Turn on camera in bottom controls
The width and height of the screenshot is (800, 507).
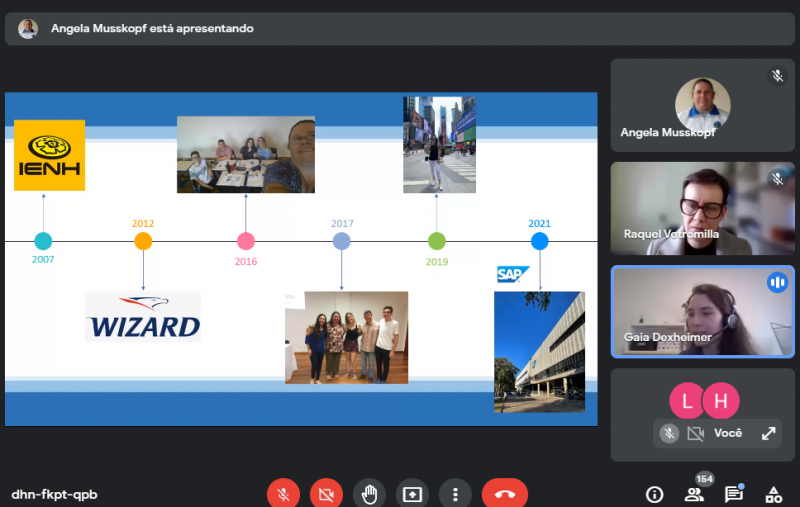click(x=326, y=494)
